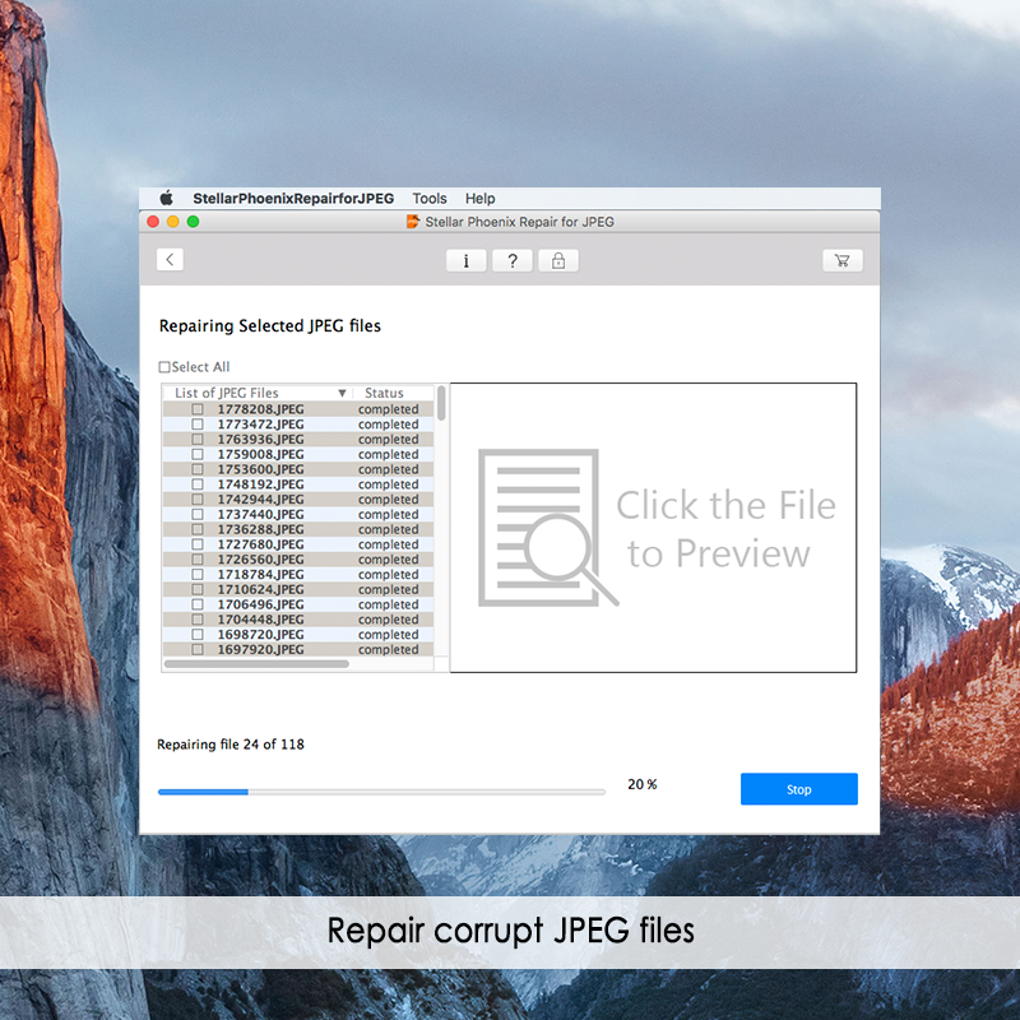Close the window with red button
Image resolution: width=1020 pixels, height=1020 pixels.
tap(154, 222)
